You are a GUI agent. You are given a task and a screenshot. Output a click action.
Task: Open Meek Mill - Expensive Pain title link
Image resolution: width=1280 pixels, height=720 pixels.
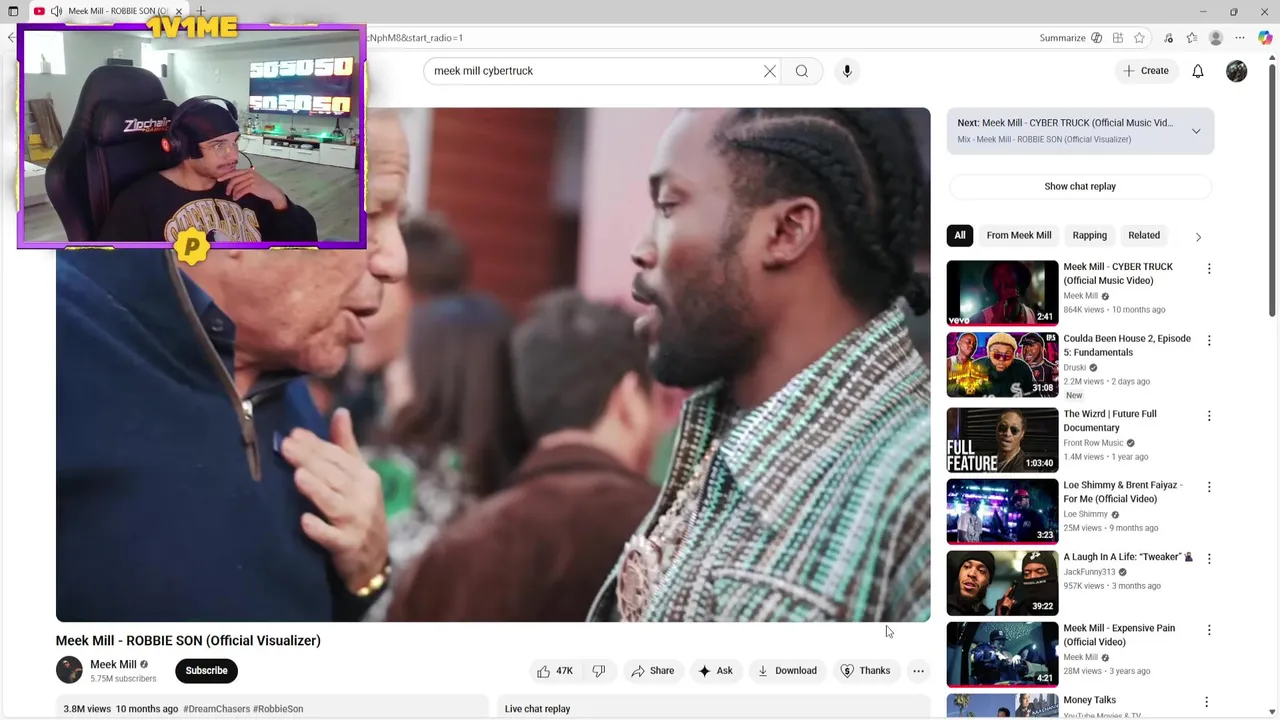pos(1119,635)
